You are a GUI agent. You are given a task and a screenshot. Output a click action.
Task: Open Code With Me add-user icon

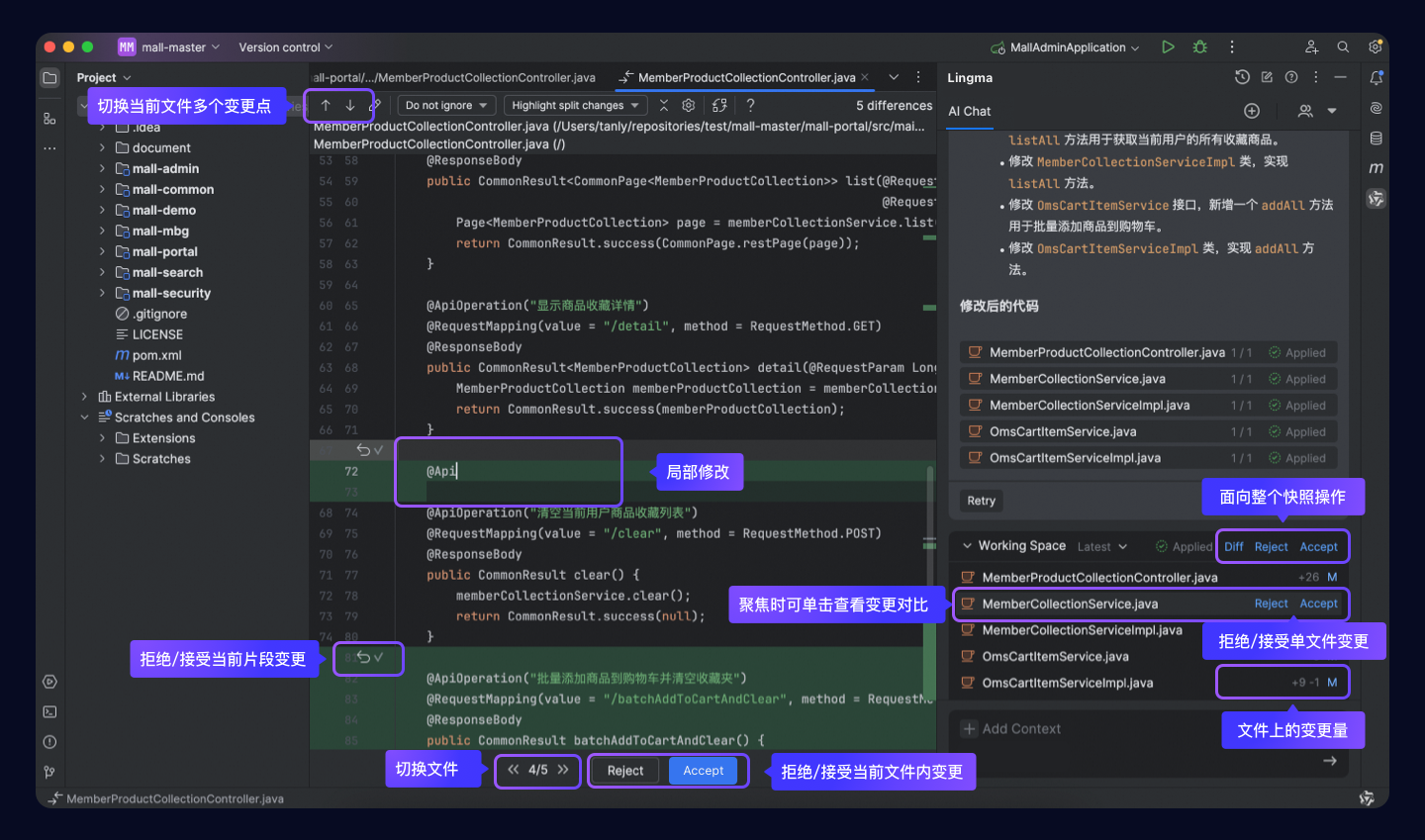tap(1311, 47)
